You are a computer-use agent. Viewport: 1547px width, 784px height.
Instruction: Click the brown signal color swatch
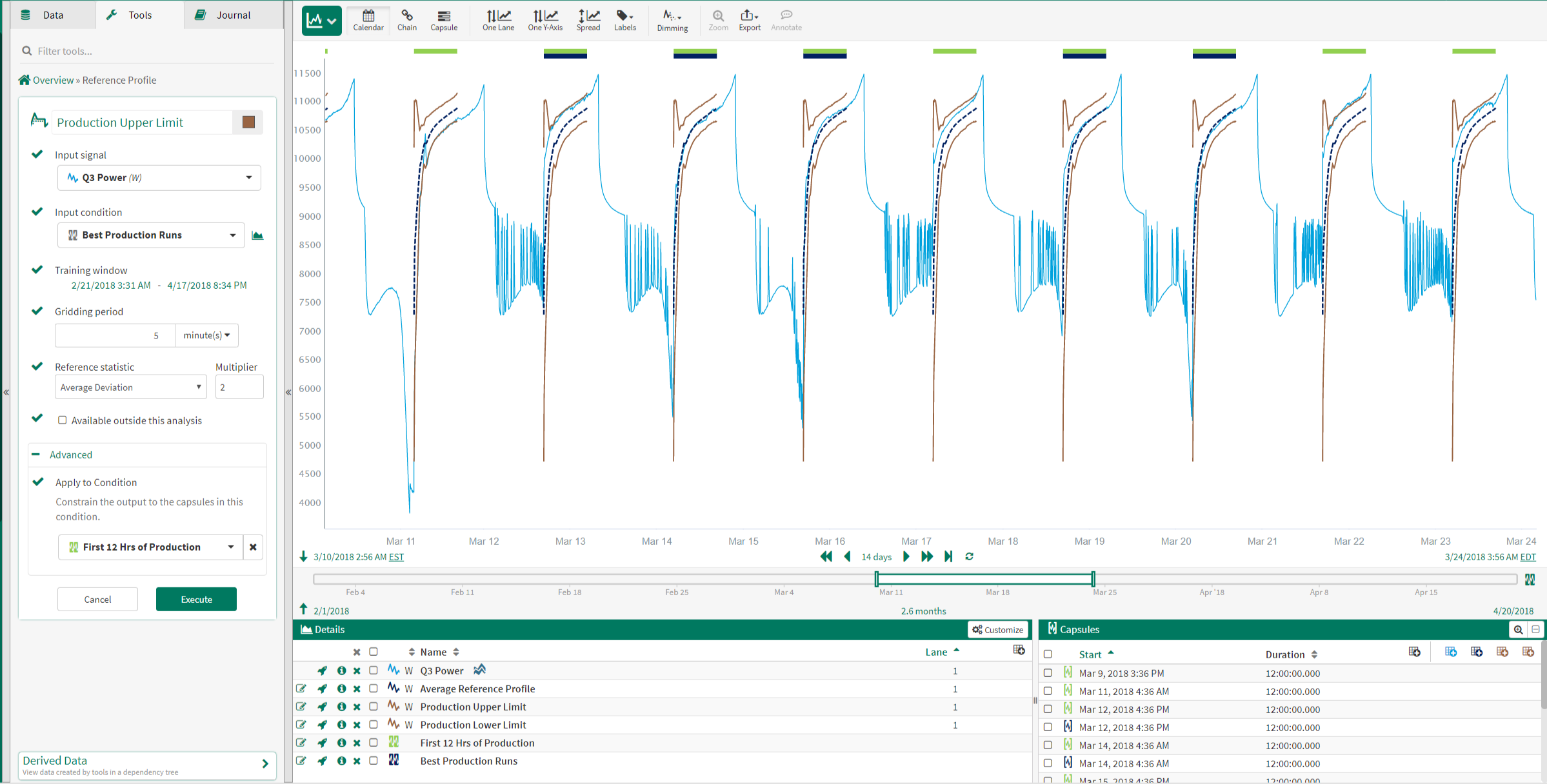248,122
